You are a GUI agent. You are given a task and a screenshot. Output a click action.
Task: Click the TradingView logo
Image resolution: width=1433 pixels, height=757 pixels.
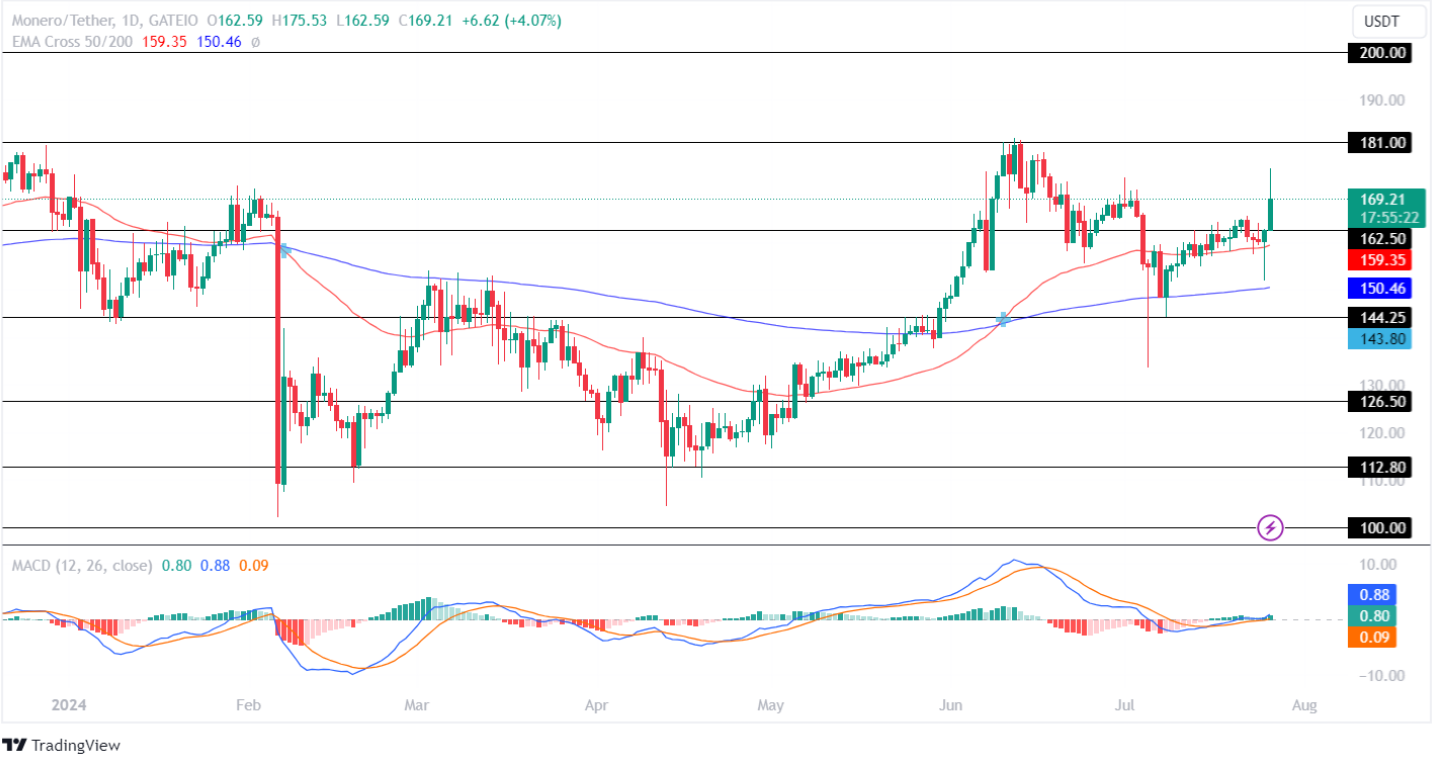(61, 745)
